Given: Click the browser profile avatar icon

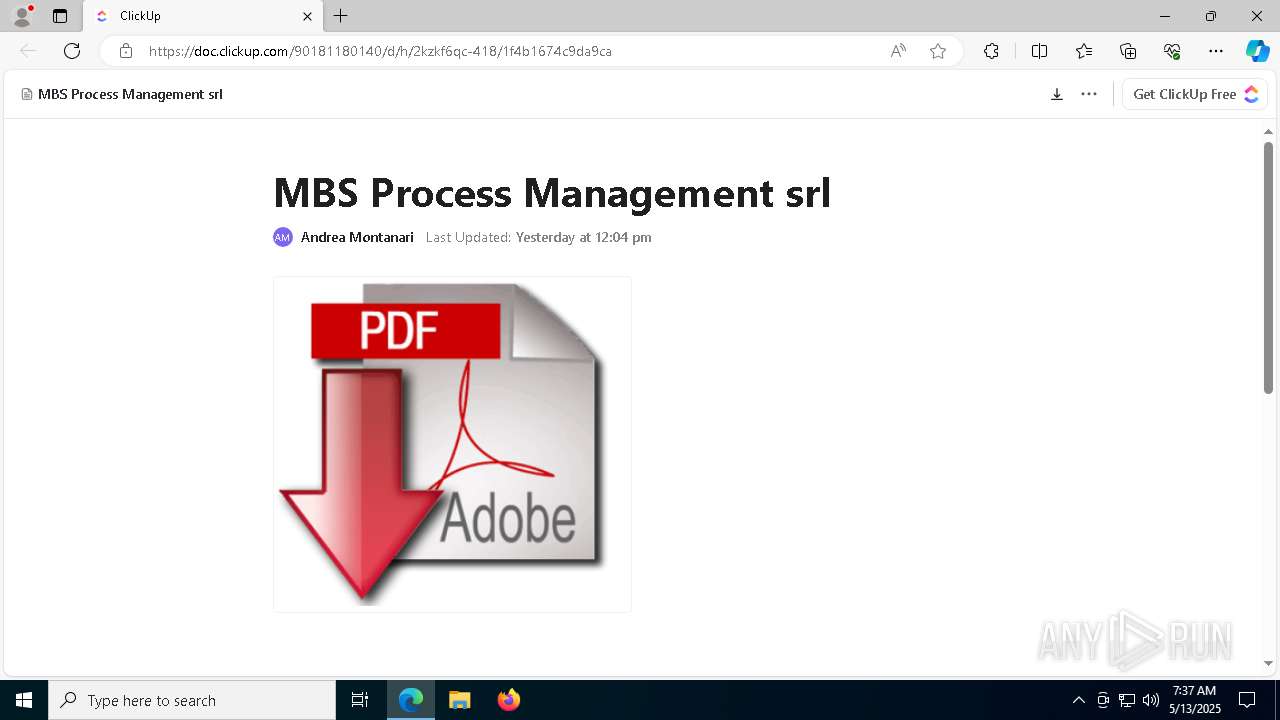Looking at the screenshot, I should [22, 16].
